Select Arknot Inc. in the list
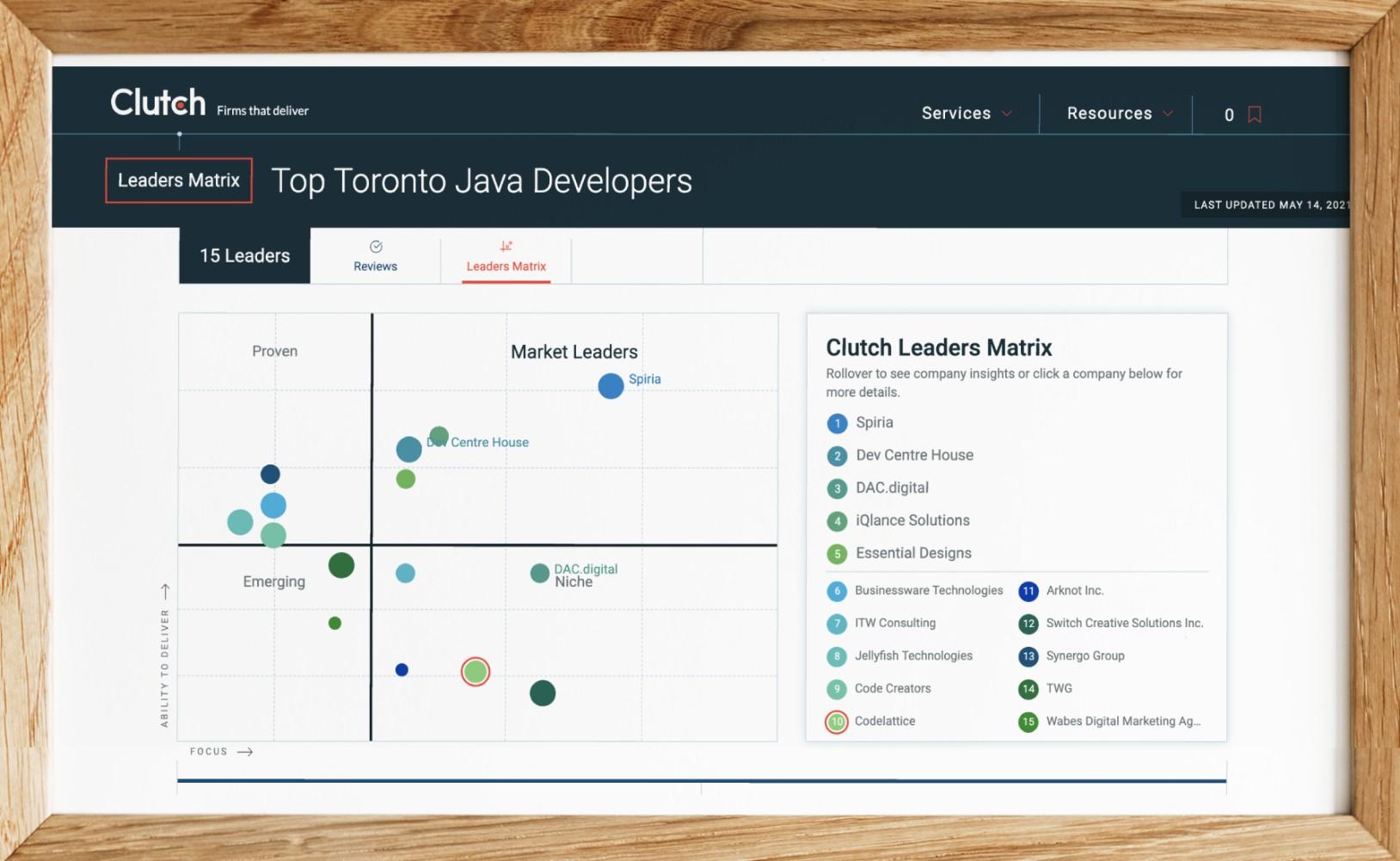 pyautogui.click(x=1075, y=591)
